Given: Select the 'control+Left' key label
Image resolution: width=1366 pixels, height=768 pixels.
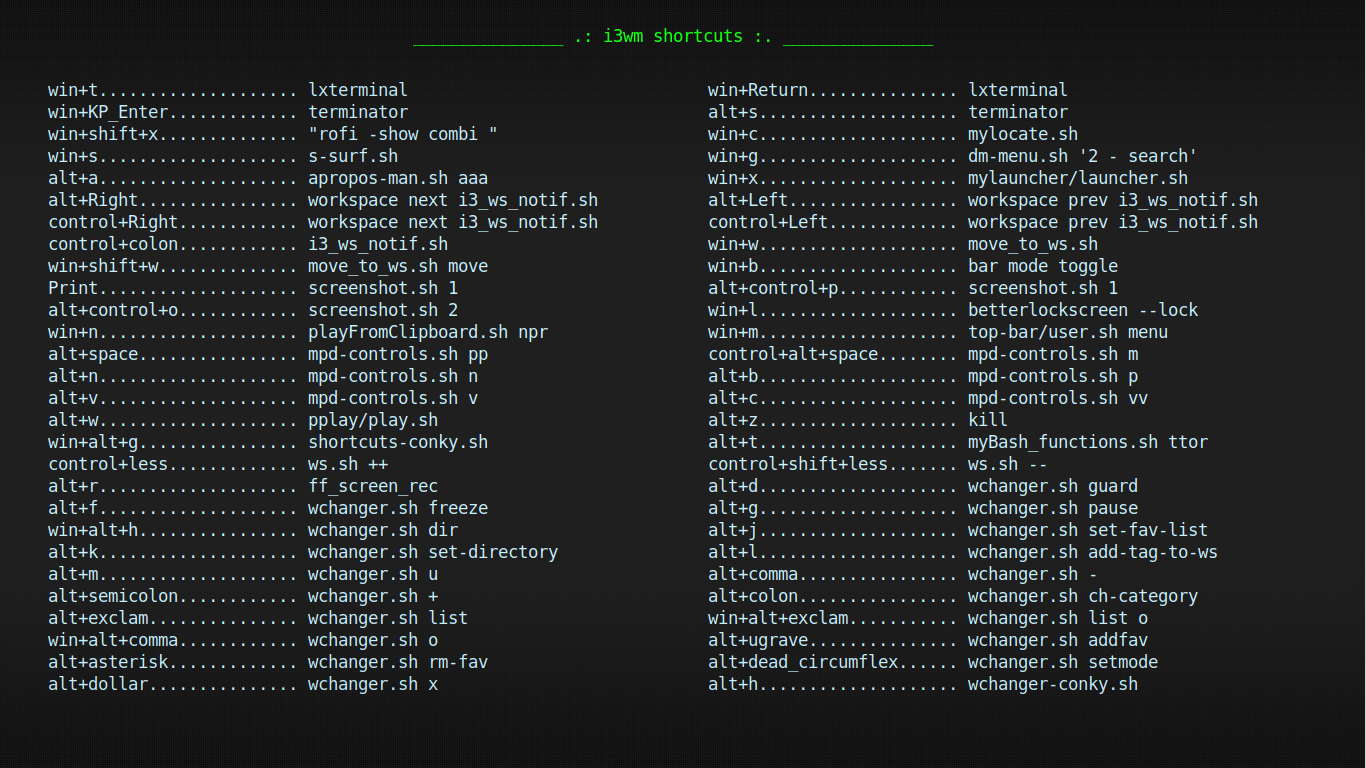Looking at the screenshot, I should click(768, 222).
